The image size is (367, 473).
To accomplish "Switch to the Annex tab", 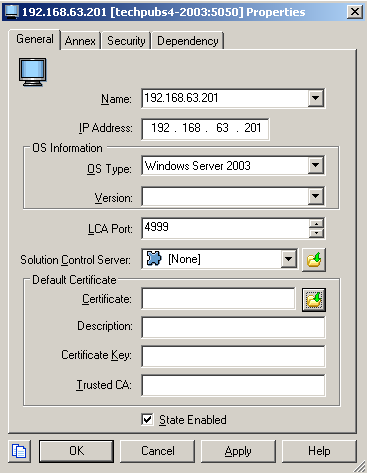I will [x=80, y=41].
